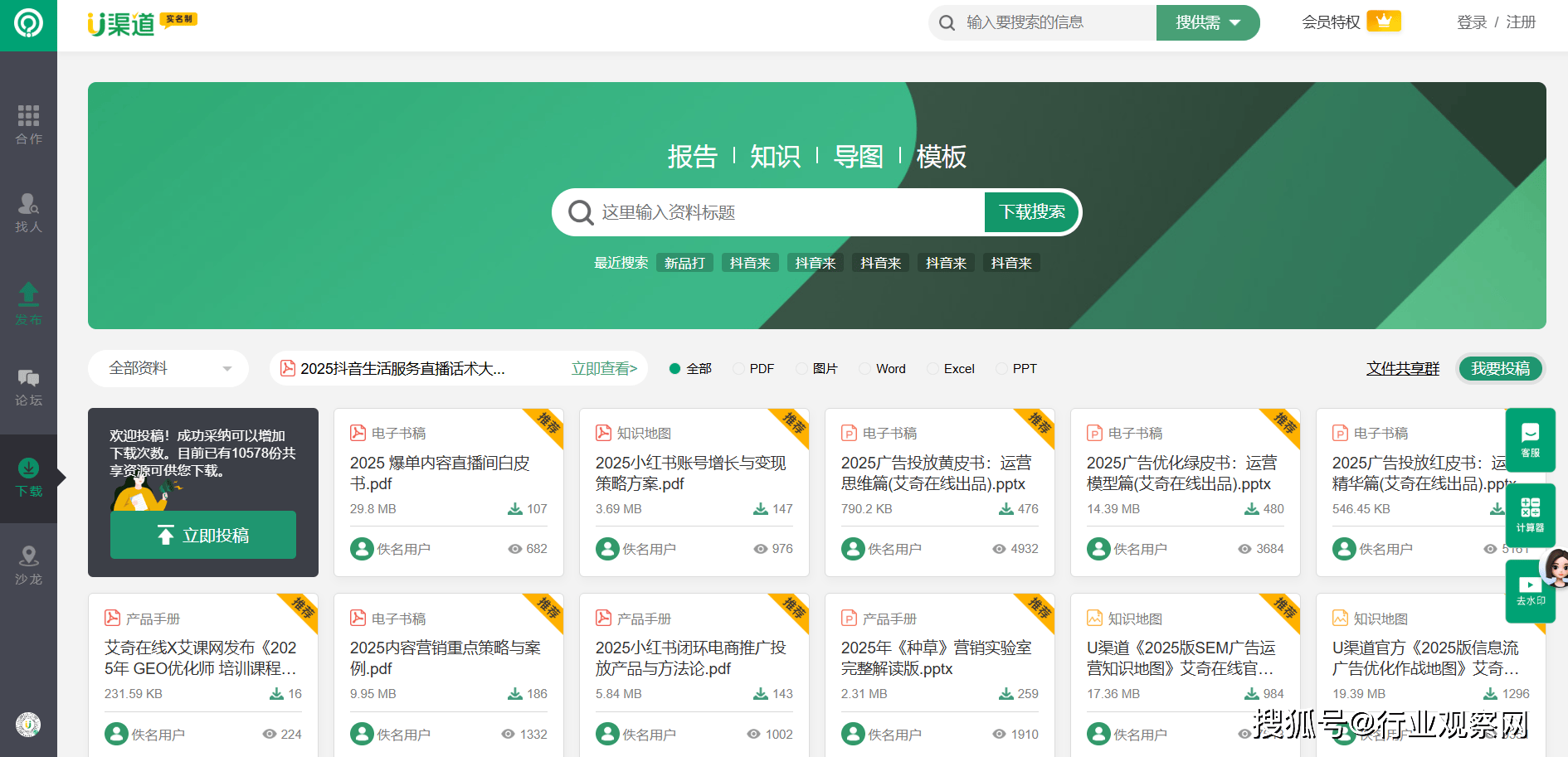
Task: Open the 合作 grid icon in sidebar
Action: (x=28, y=116)
